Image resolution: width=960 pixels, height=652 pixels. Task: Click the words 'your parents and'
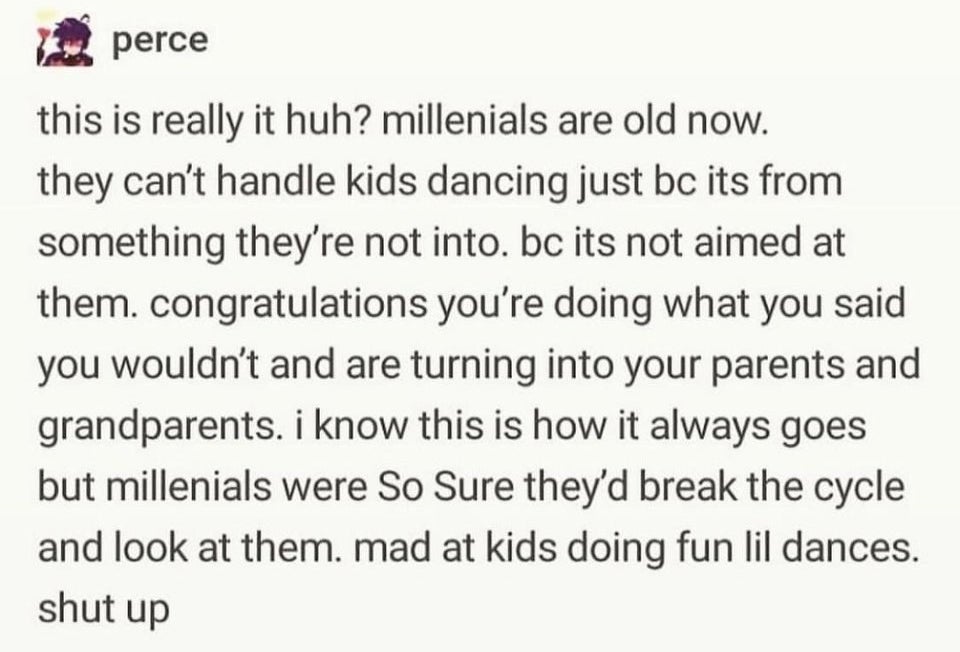click(x=772, y=365)
